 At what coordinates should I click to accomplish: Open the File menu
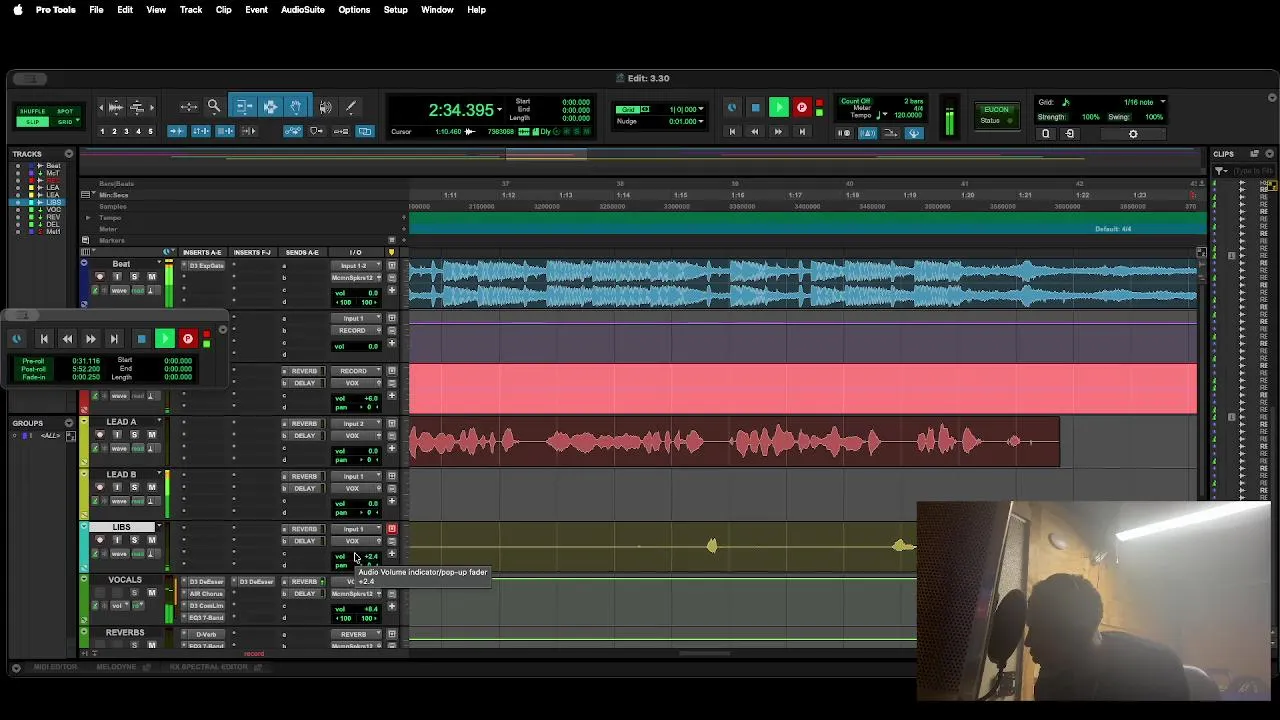pos(96,10)
